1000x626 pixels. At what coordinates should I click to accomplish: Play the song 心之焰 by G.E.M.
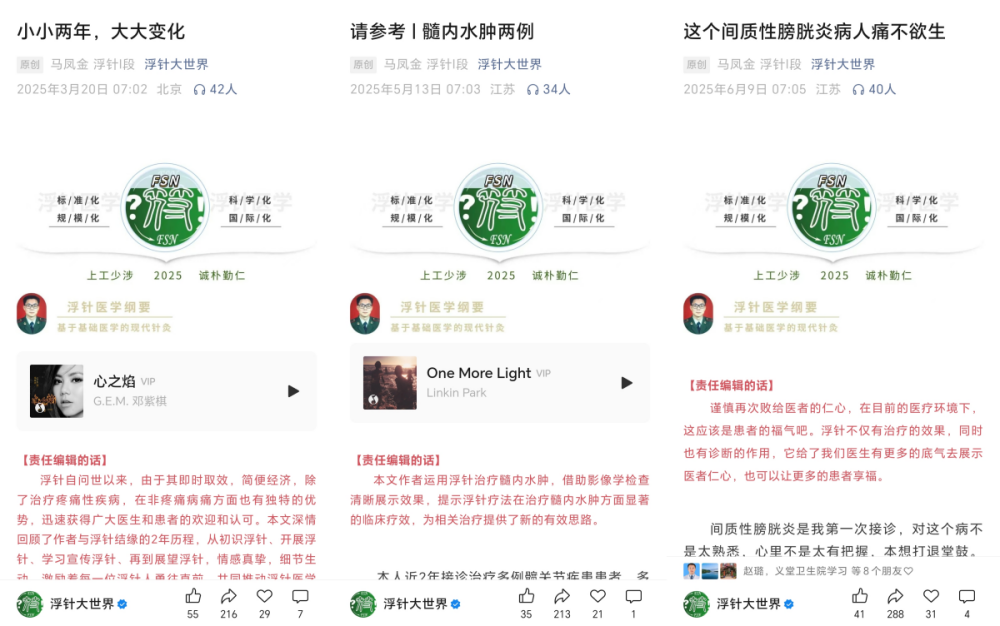point(293,391)
